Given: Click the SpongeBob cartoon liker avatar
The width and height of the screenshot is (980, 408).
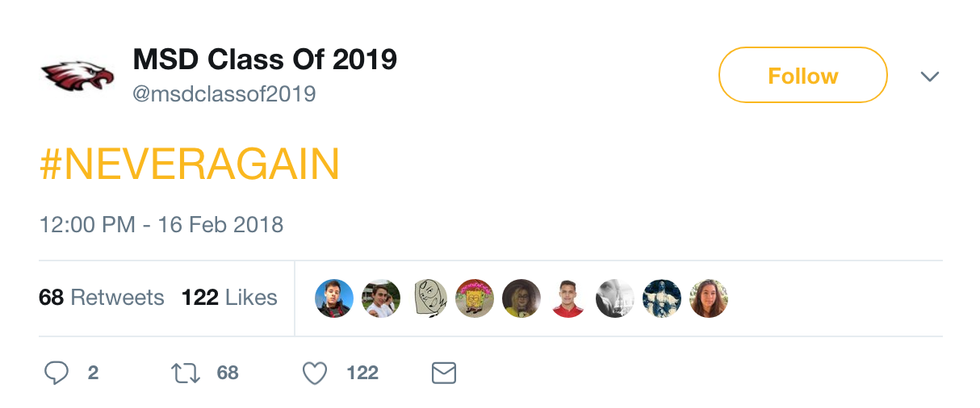Looking at the screenshot, I should [x=474, y=298].
